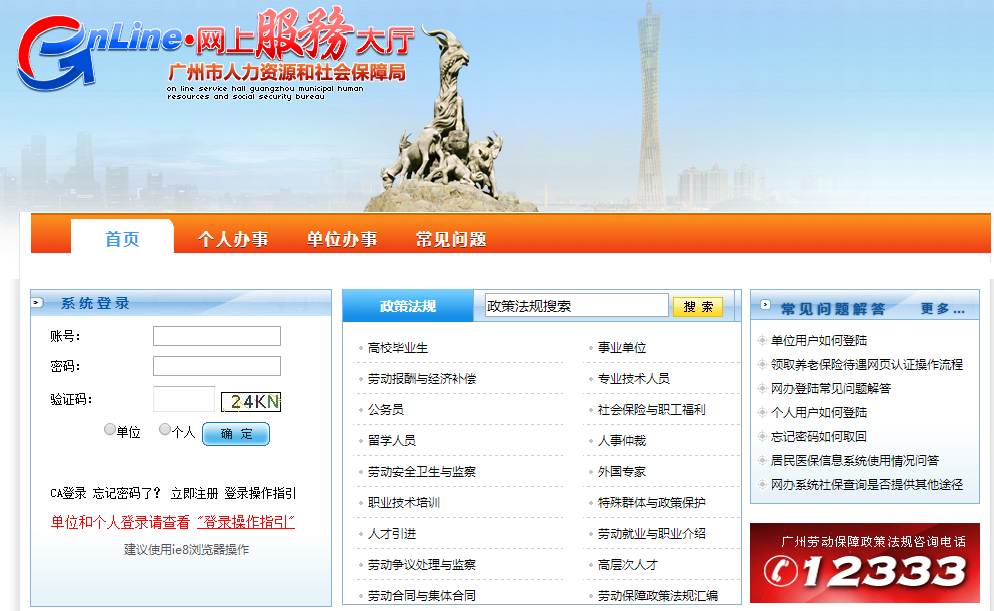Image resolution: width=994 pixels, height=611 pixels.
Task: Open FAQ 忘记密码如何取回
Action: point(818,437)
